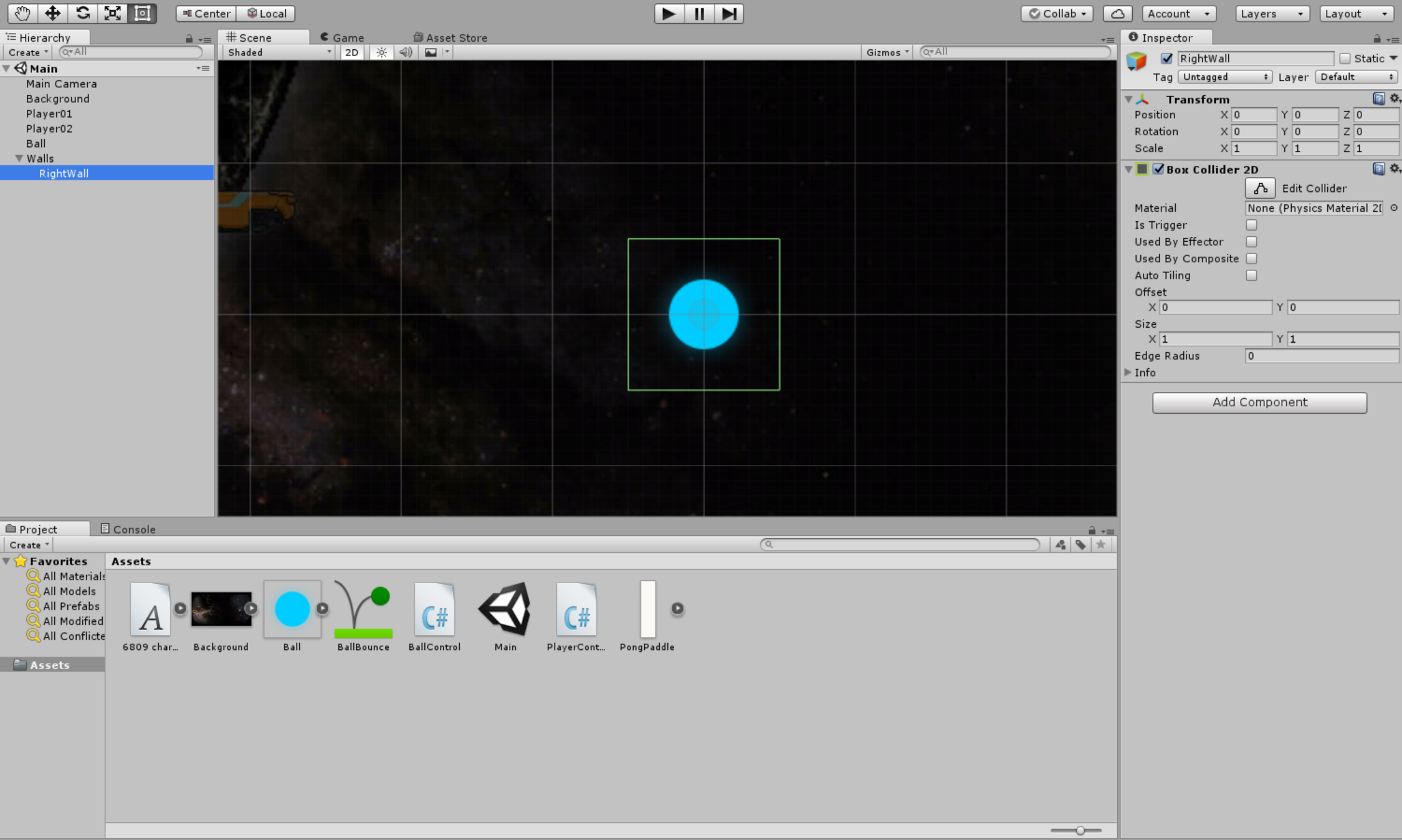The image size is (1402, 840).
Task: Click the Add Component button
Action: click(1259, 402)
